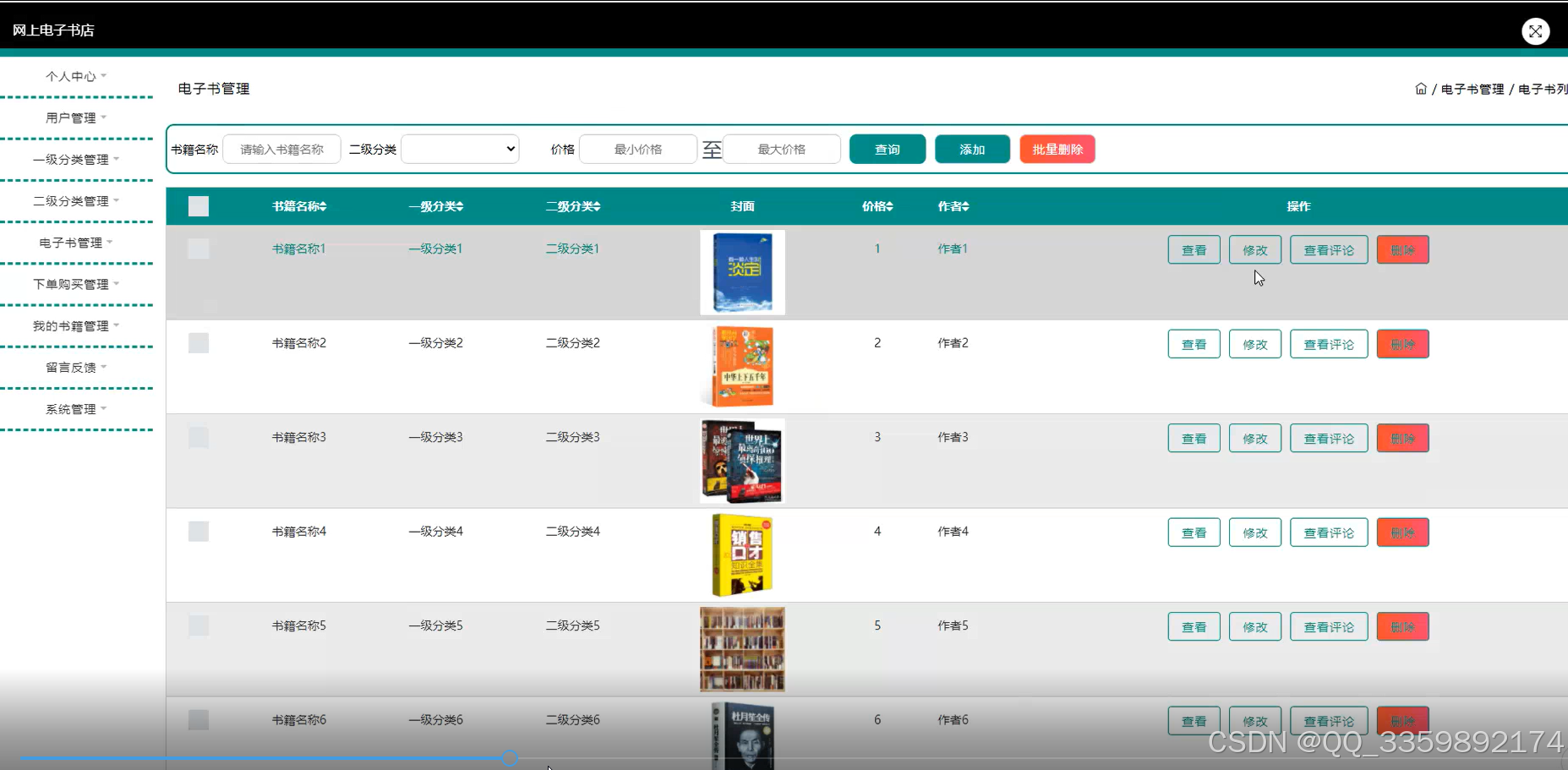Expand the 系统管理 sidebar menu
Screen dimensions: 1568x770
pos(75,408)
